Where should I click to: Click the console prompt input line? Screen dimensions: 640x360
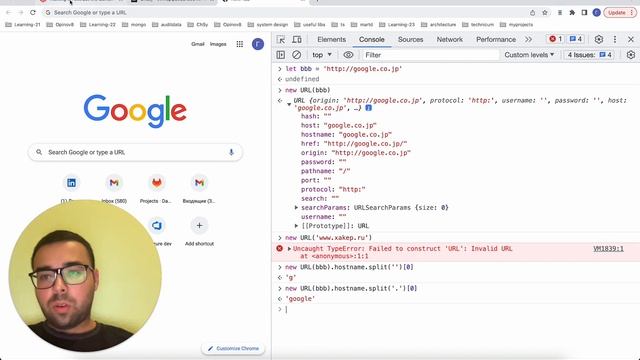tap(457, 310)
